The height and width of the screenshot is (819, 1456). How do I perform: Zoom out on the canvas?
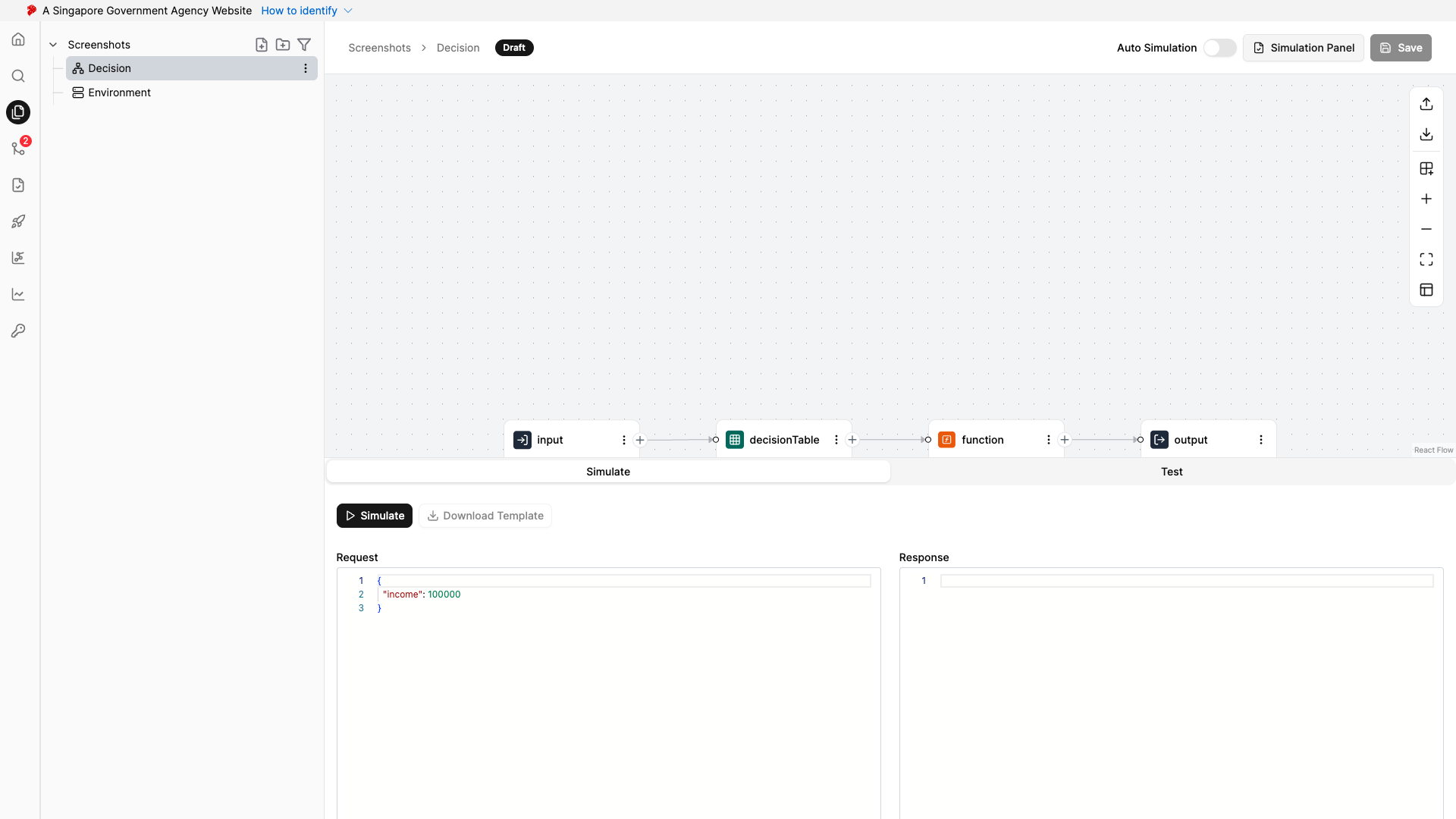point(1426,229)
